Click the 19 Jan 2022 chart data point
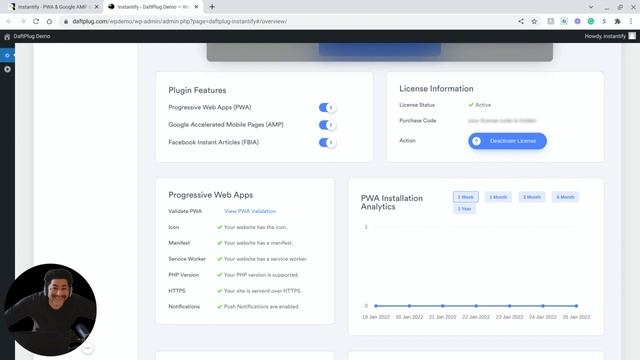The height and width of the screenshot is (360, 640). click(x=376, y=306)
